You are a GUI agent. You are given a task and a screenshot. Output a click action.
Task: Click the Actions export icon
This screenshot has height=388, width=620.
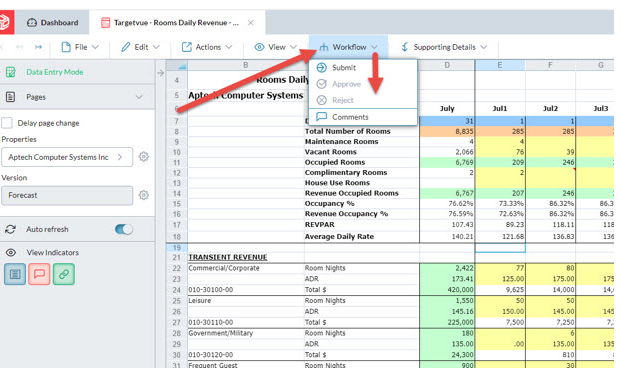point(187,47)
